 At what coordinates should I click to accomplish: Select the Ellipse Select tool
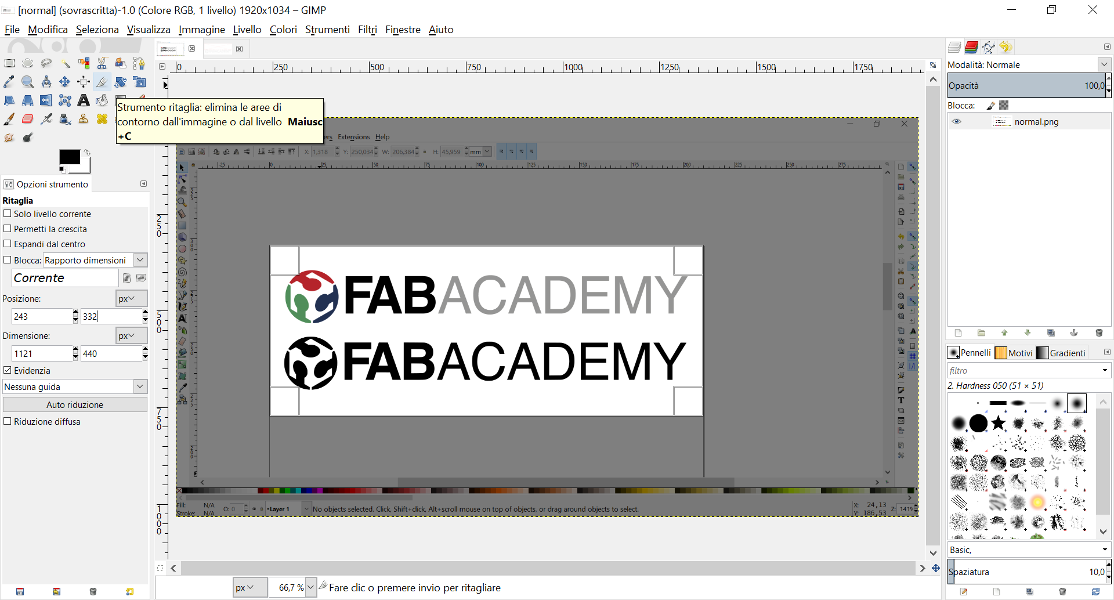pyautogui.click(x=28, y=63)
